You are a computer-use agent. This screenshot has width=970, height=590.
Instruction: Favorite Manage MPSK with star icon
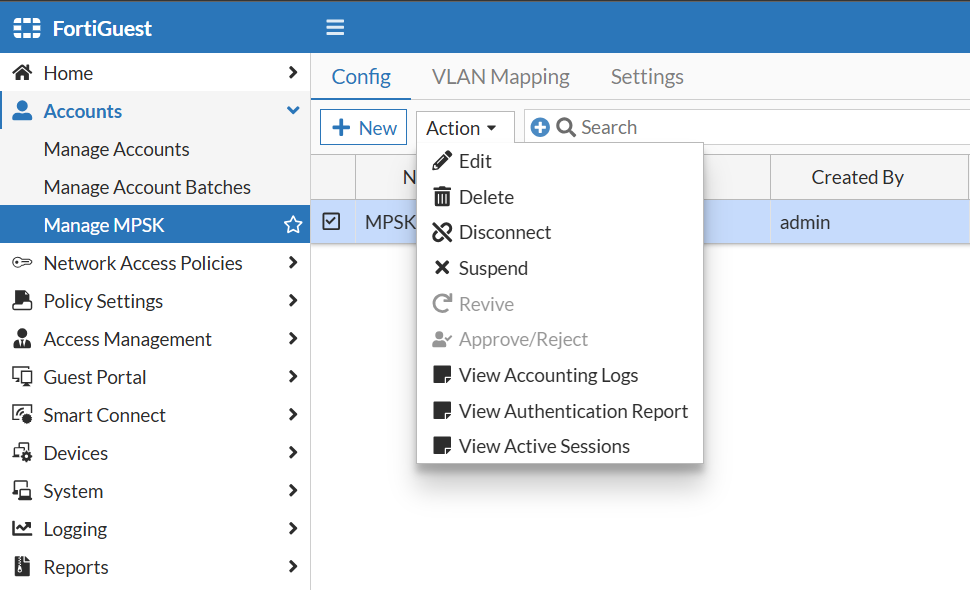pos(293,226)
